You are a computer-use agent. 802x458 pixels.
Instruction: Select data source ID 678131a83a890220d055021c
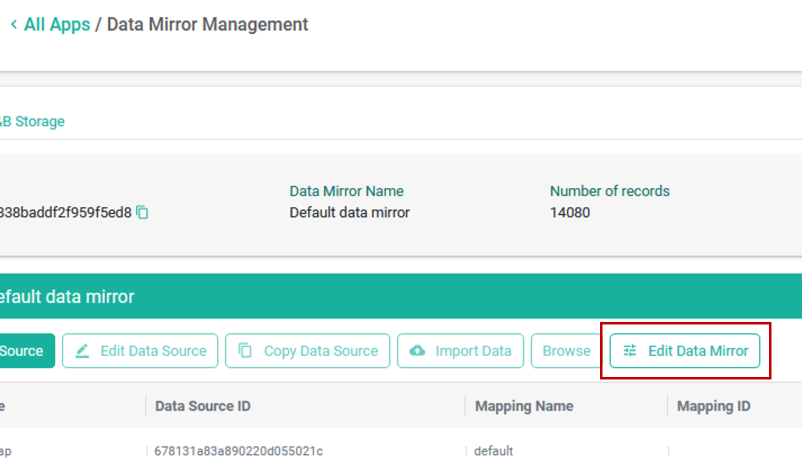click(238, 451)
